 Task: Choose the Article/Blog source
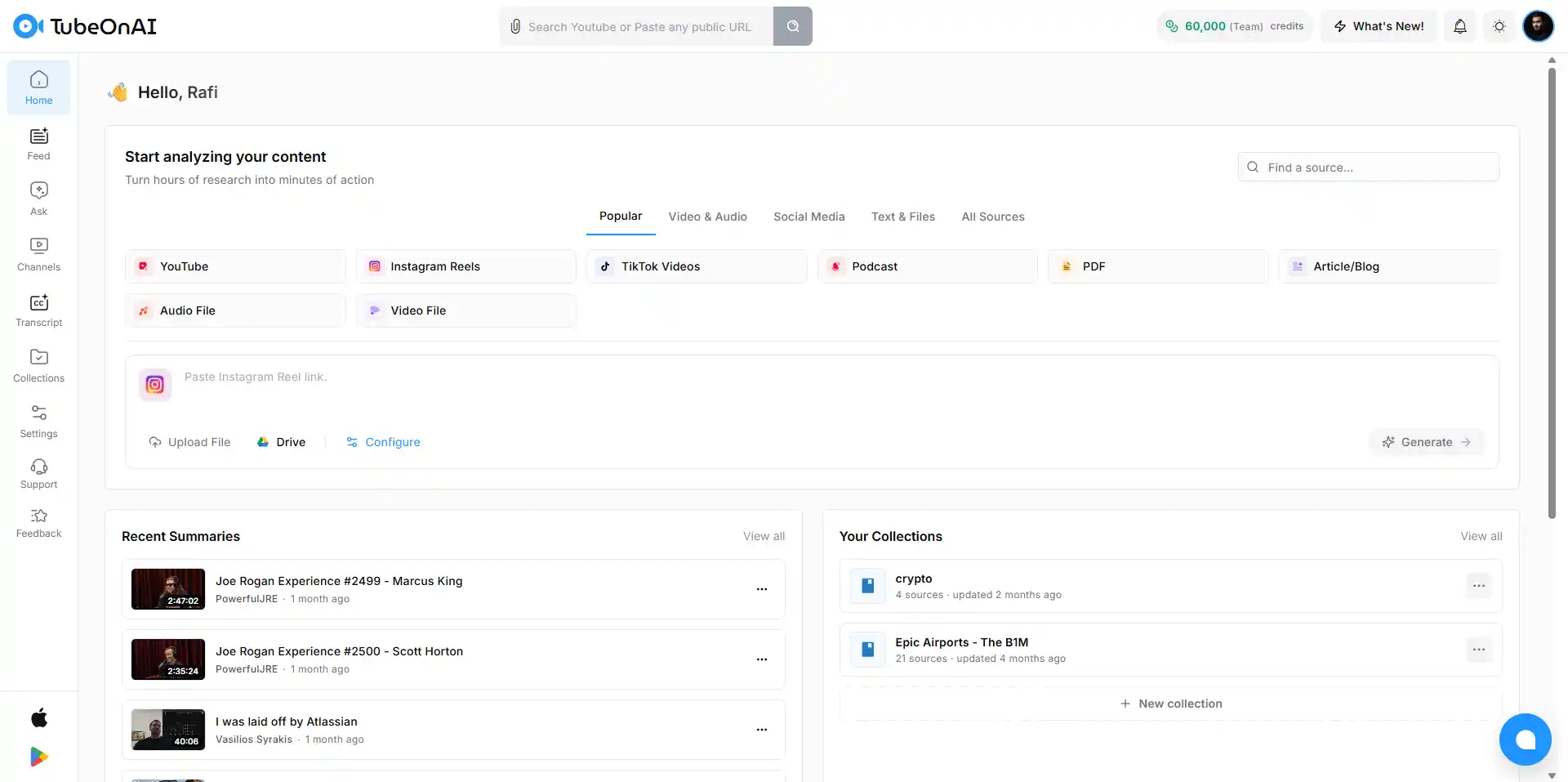pos(1388,266)
